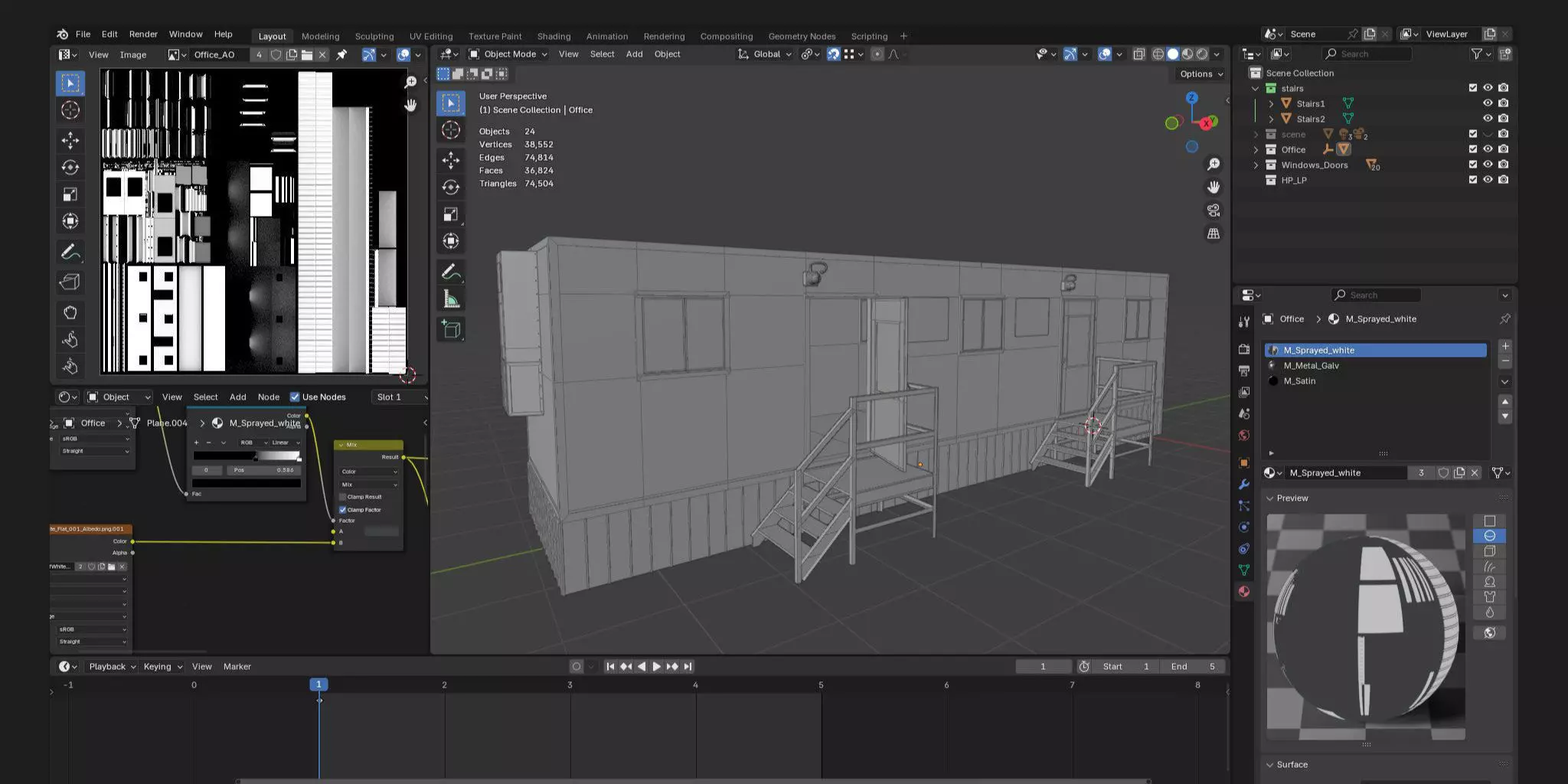Open the Material properties tab

point(1244,591)
